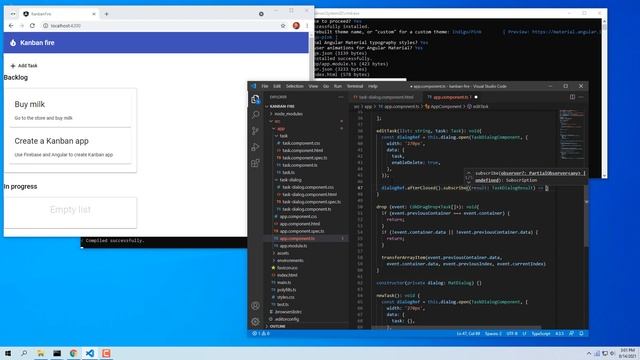This screenshot has height=360, width=640.
Task: Bookmark the page with the star icon
Action: tap(283, 25)
